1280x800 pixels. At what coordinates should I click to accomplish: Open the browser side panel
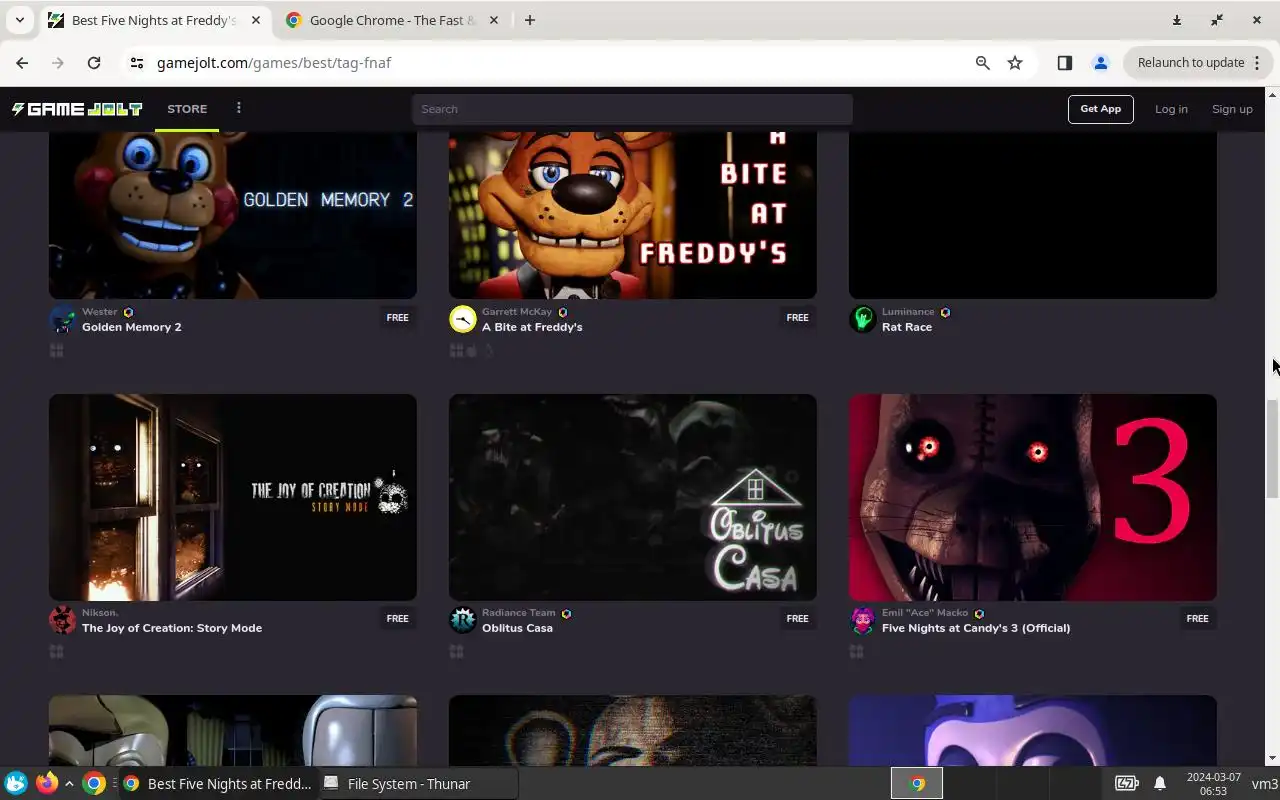pyautogui.click(x=1064, y=62)
